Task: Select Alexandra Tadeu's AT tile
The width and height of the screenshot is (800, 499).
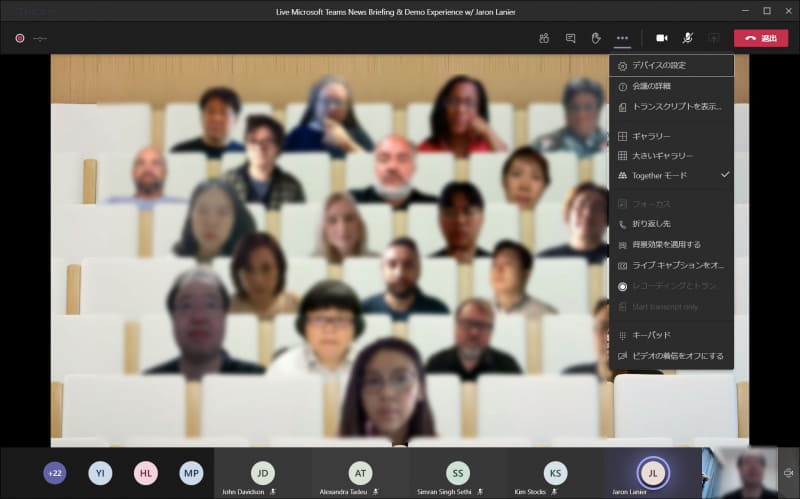Action: 360,473
